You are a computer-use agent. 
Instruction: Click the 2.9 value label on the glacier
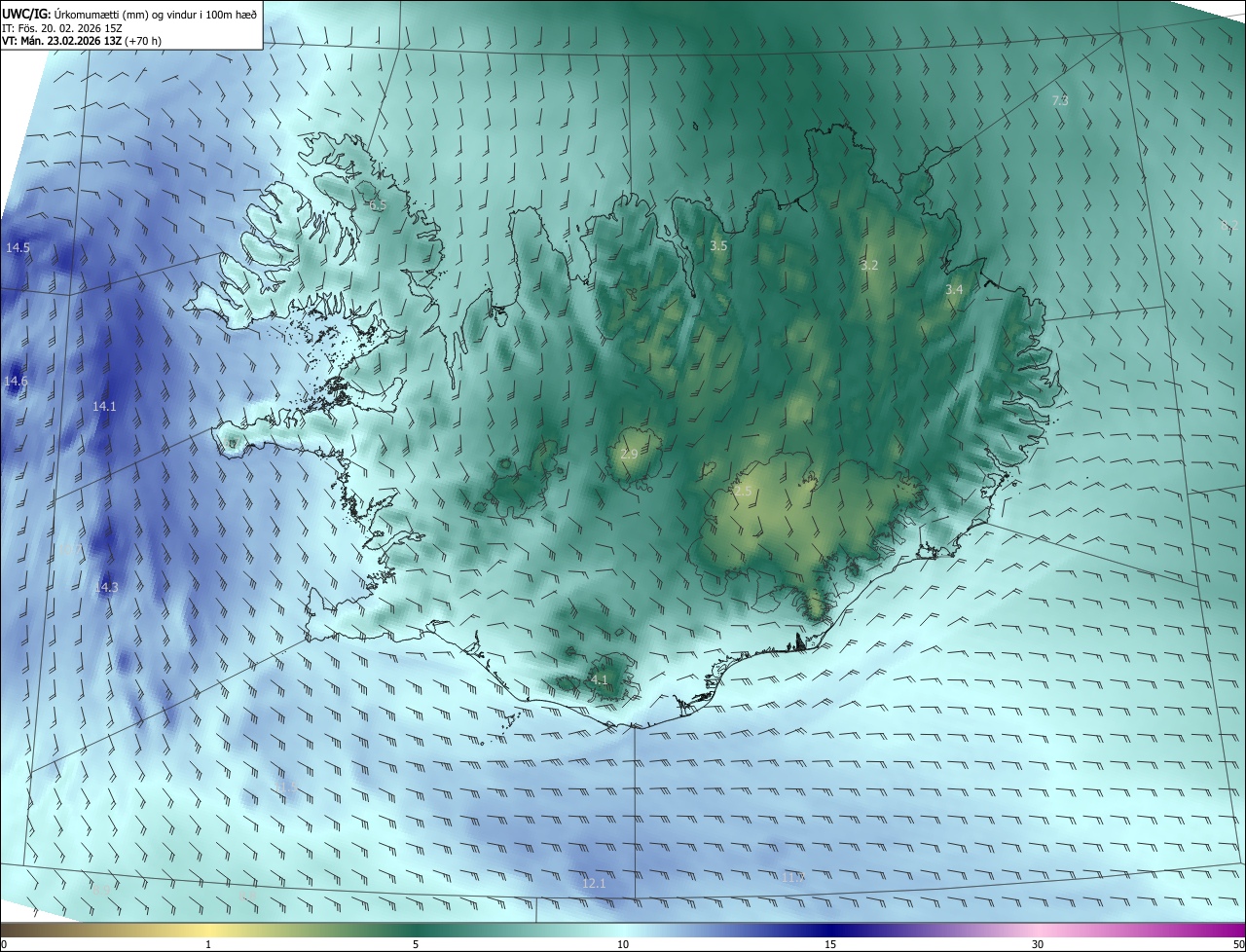[629, 455]
